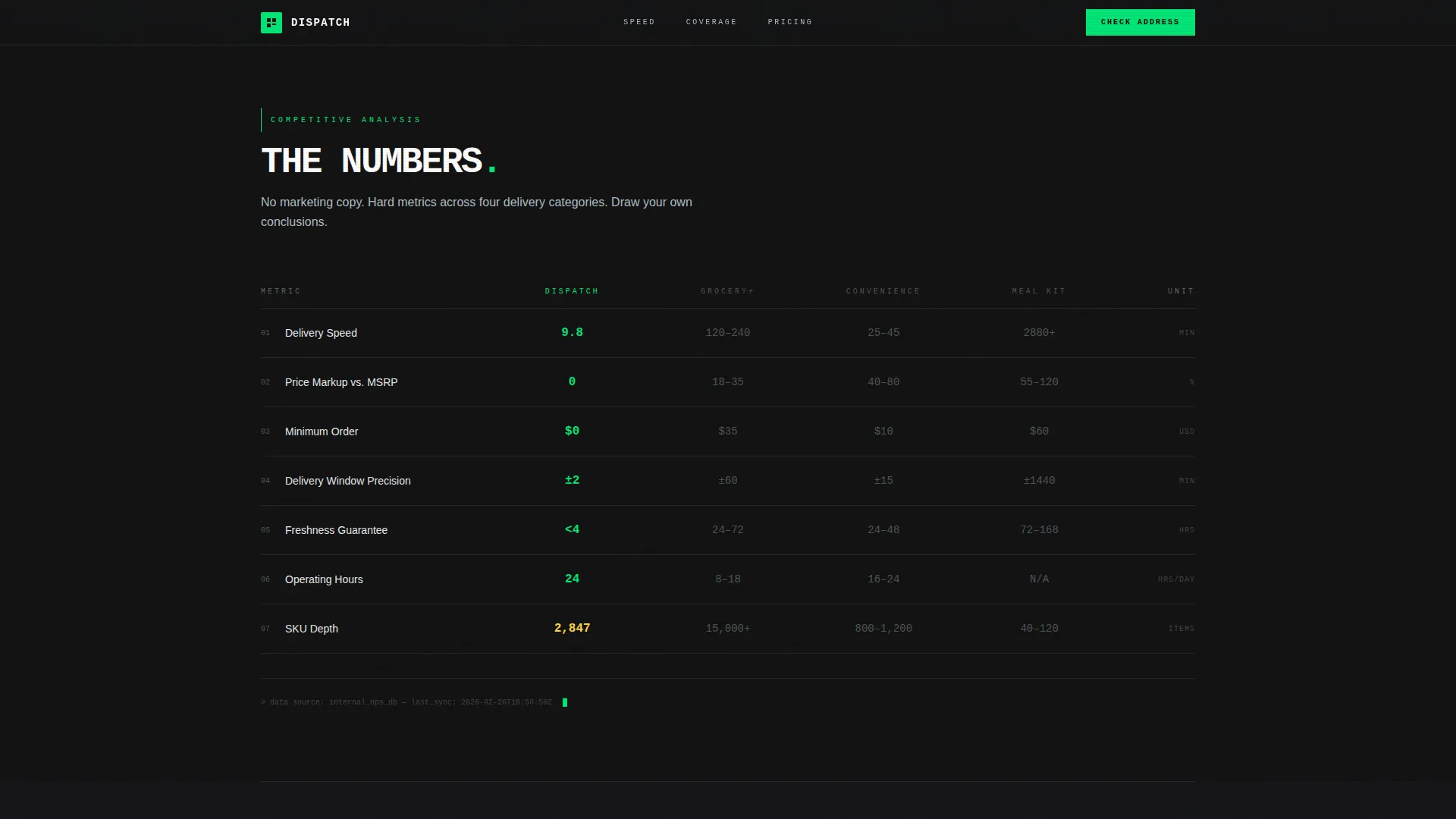
Task: Click Convenience value 40–80
Action: tap(883, 382)
